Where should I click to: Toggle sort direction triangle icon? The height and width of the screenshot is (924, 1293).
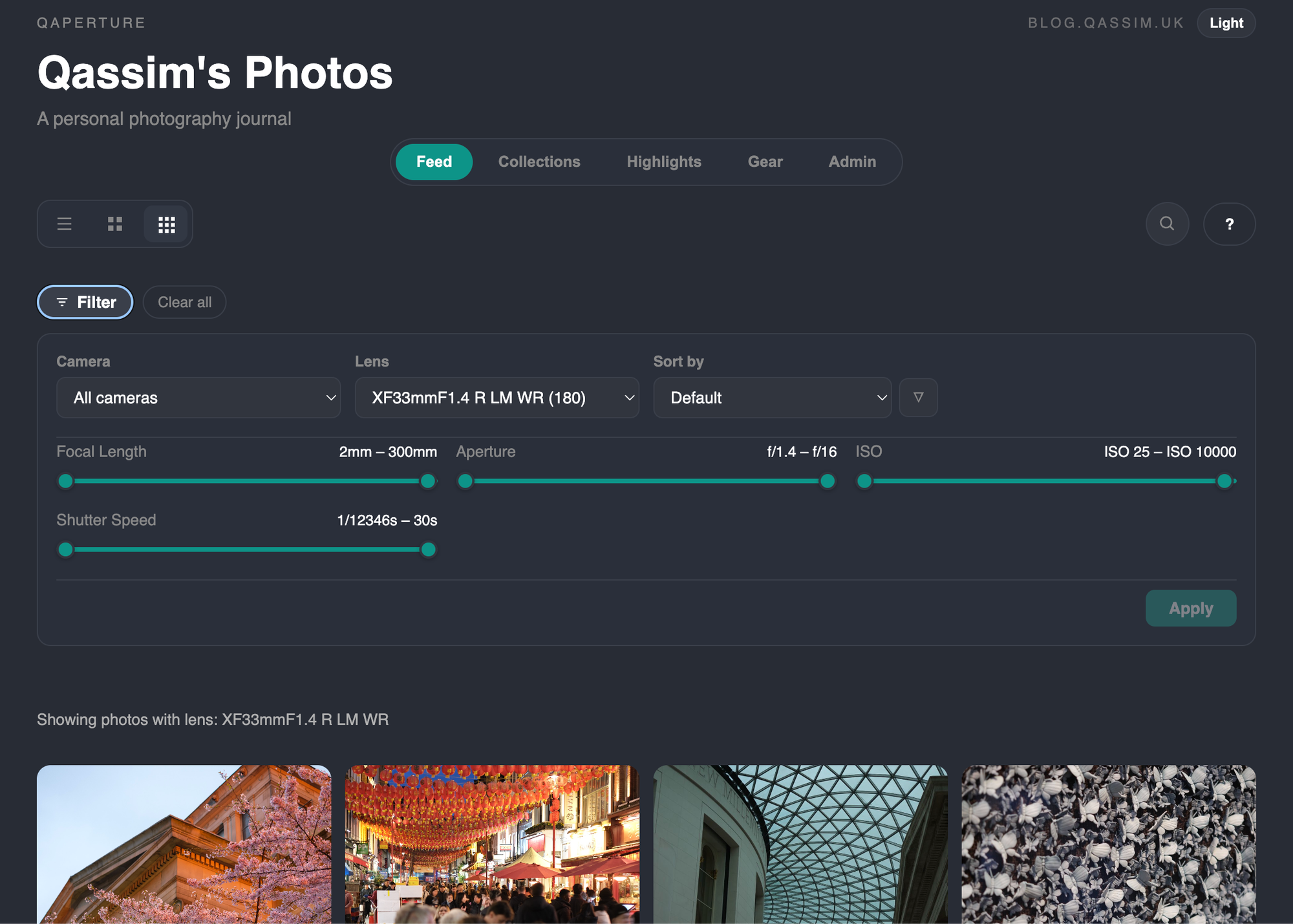click(918, 397)
